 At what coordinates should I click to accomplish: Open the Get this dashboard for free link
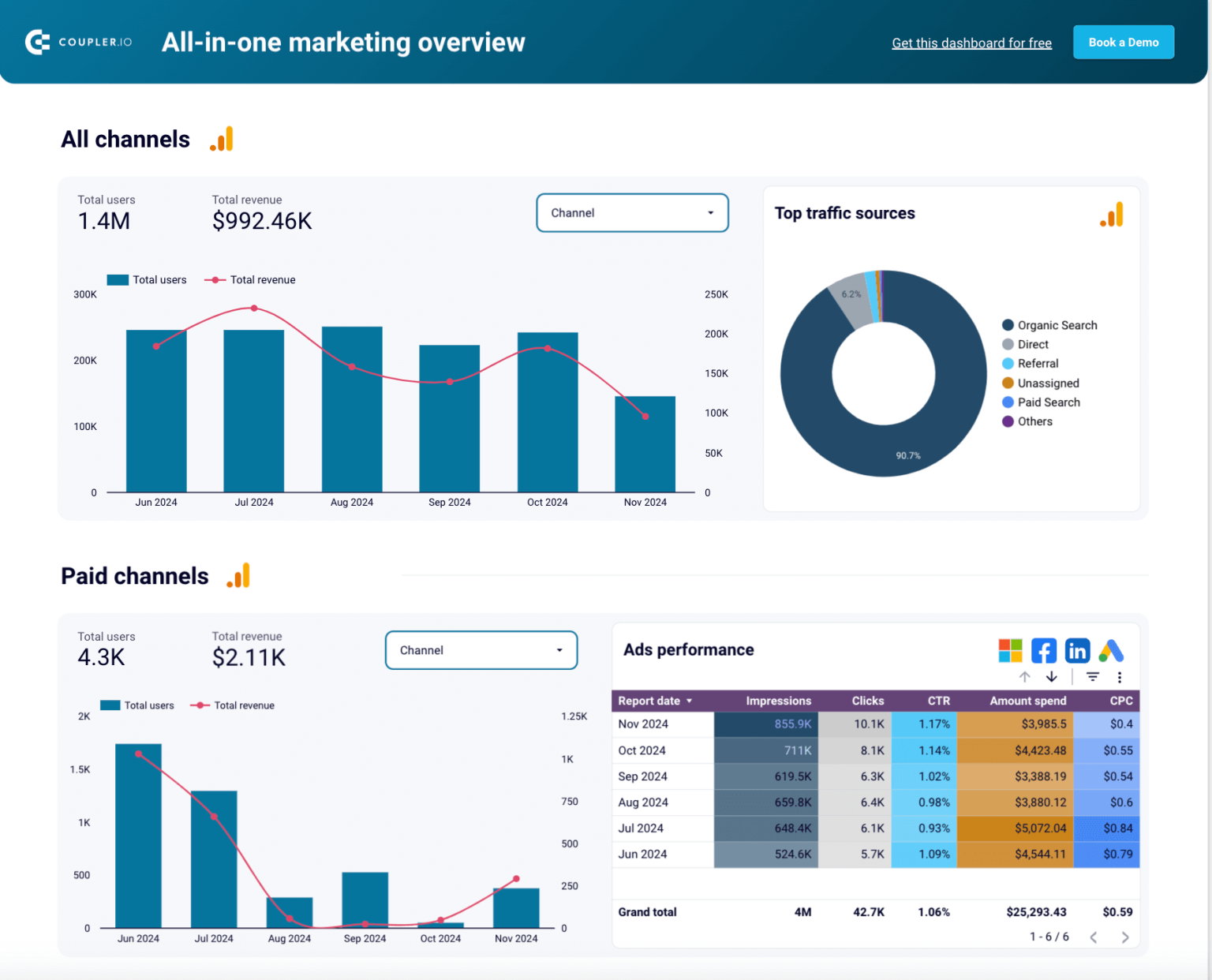(x=971, y=43)
